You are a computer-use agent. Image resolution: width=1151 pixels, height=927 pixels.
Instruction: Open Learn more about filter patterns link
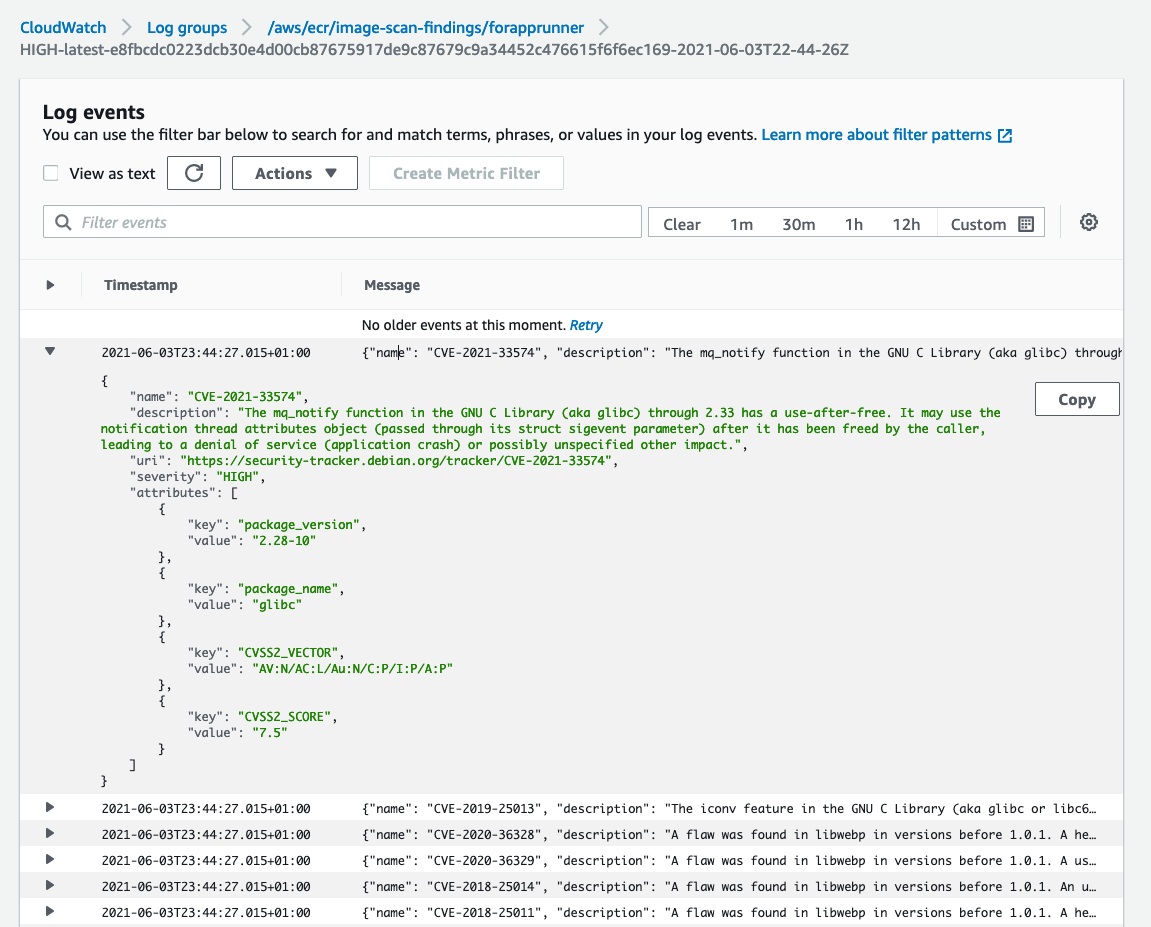(876, 135)
